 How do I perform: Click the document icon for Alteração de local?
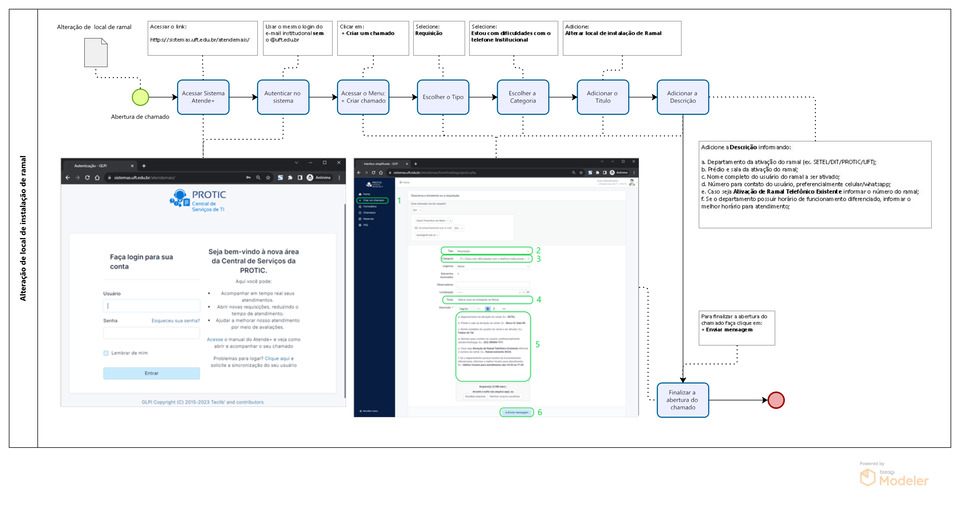tap(96, 54)
